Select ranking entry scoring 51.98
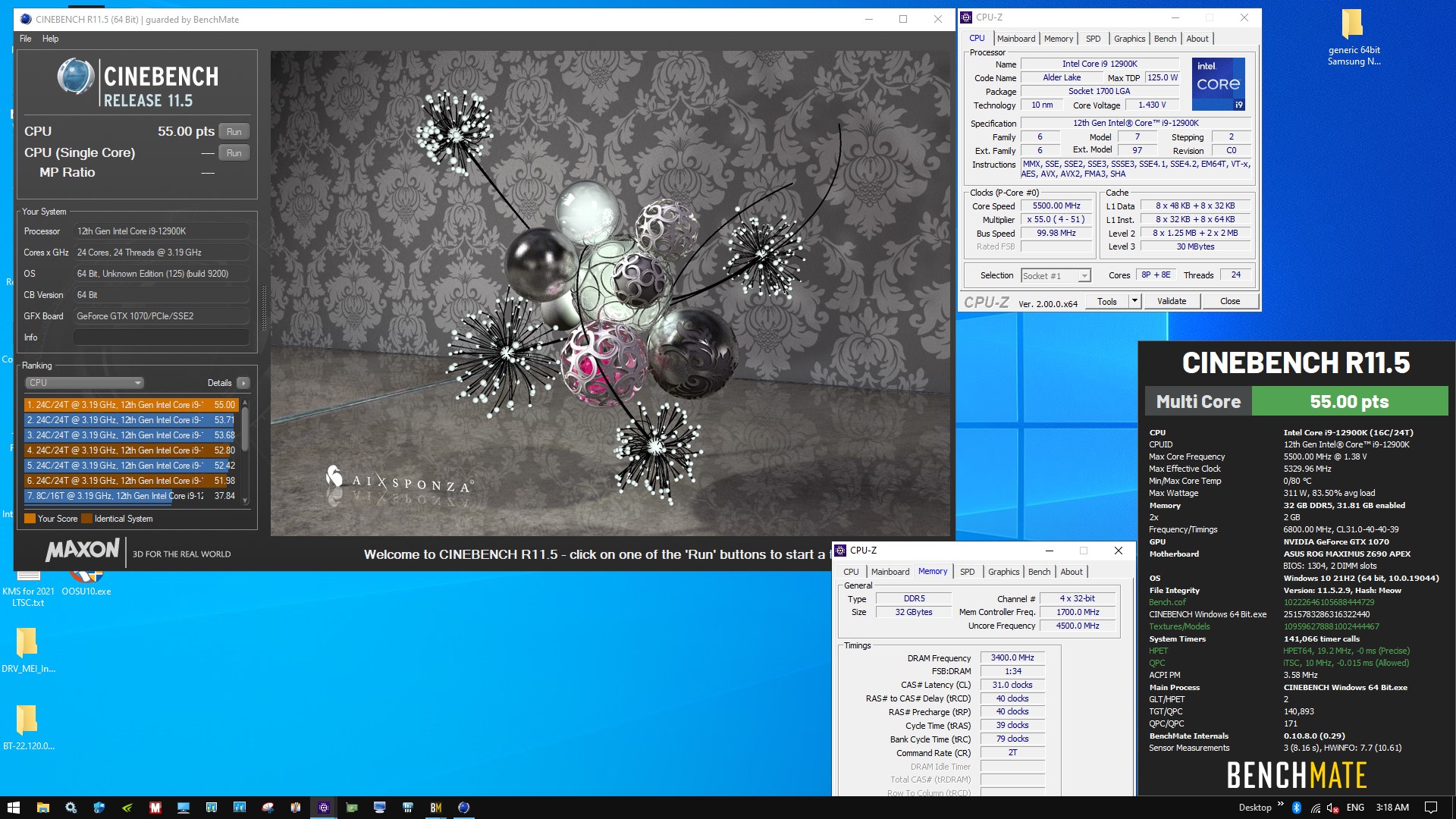This screenshot has height=819, width=1456. tap(131, 481)
